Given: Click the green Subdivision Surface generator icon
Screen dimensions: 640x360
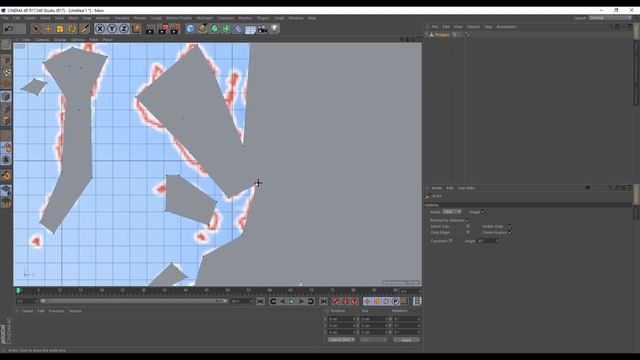Looking at the screenshot, I should pos(214,29).
